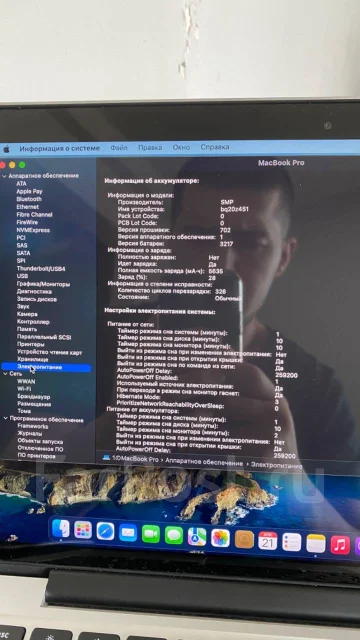Open the Информация о системе menu
Screen dimensions: 360x640
click(60, 149)
